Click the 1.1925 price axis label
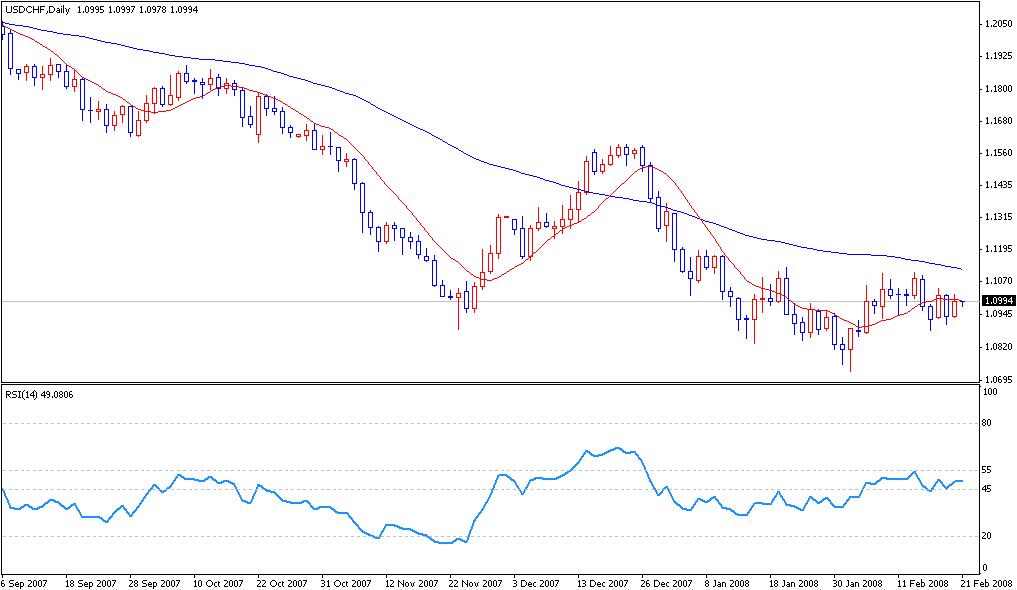Image resolution: width=1017 pixels, height=590 pixels. click(998, 56)
